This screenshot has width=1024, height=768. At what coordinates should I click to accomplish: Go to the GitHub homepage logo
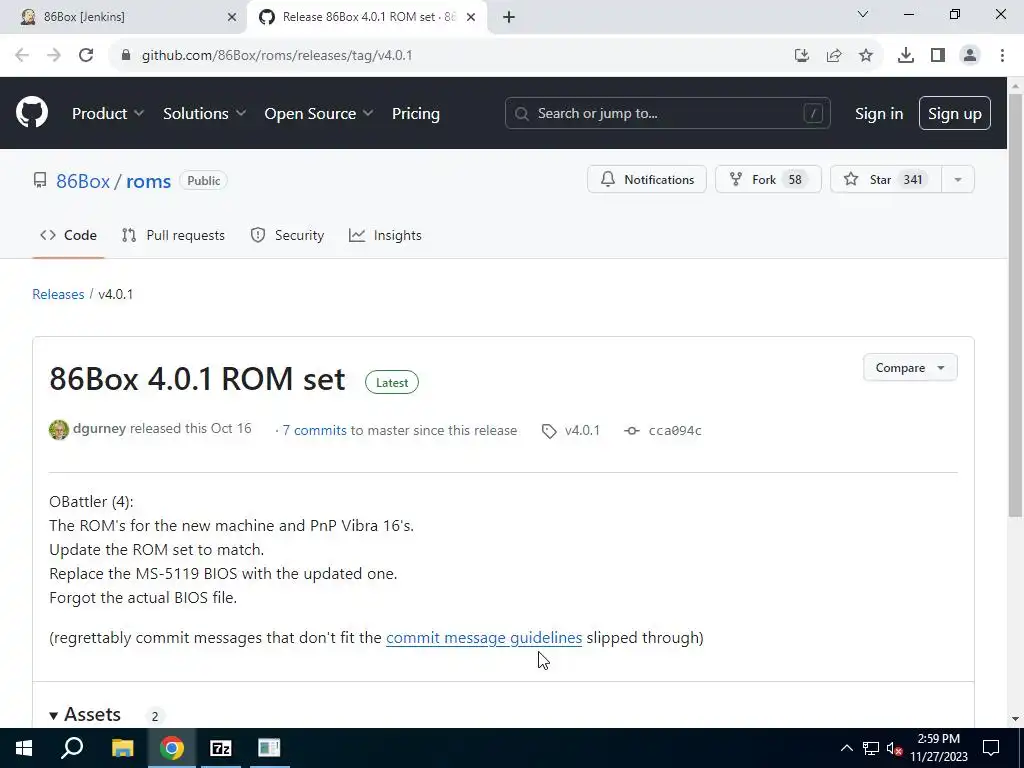tap(32, 113)
